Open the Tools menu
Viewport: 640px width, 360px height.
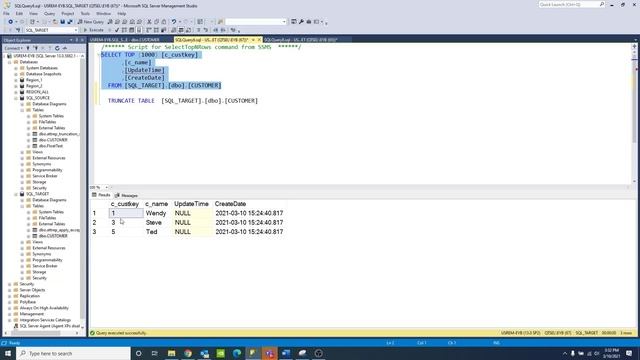point(85,13)
